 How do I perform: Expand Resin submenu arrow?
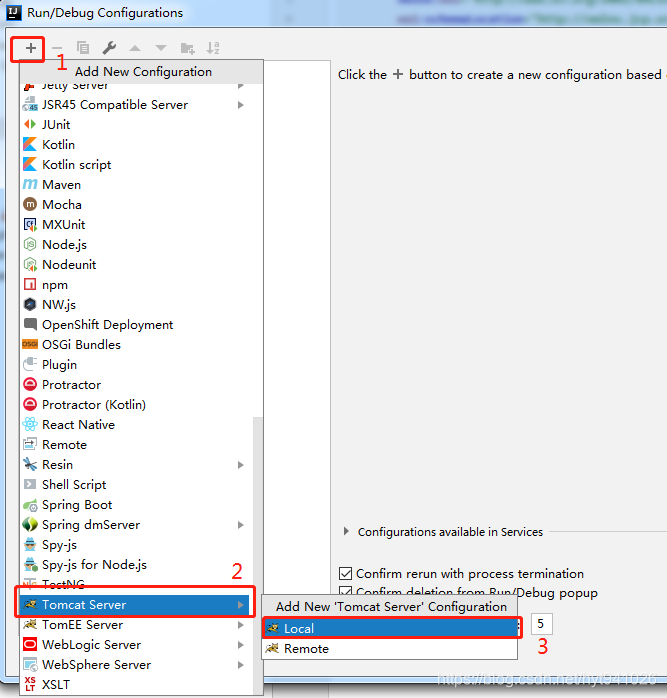point(241,465)
